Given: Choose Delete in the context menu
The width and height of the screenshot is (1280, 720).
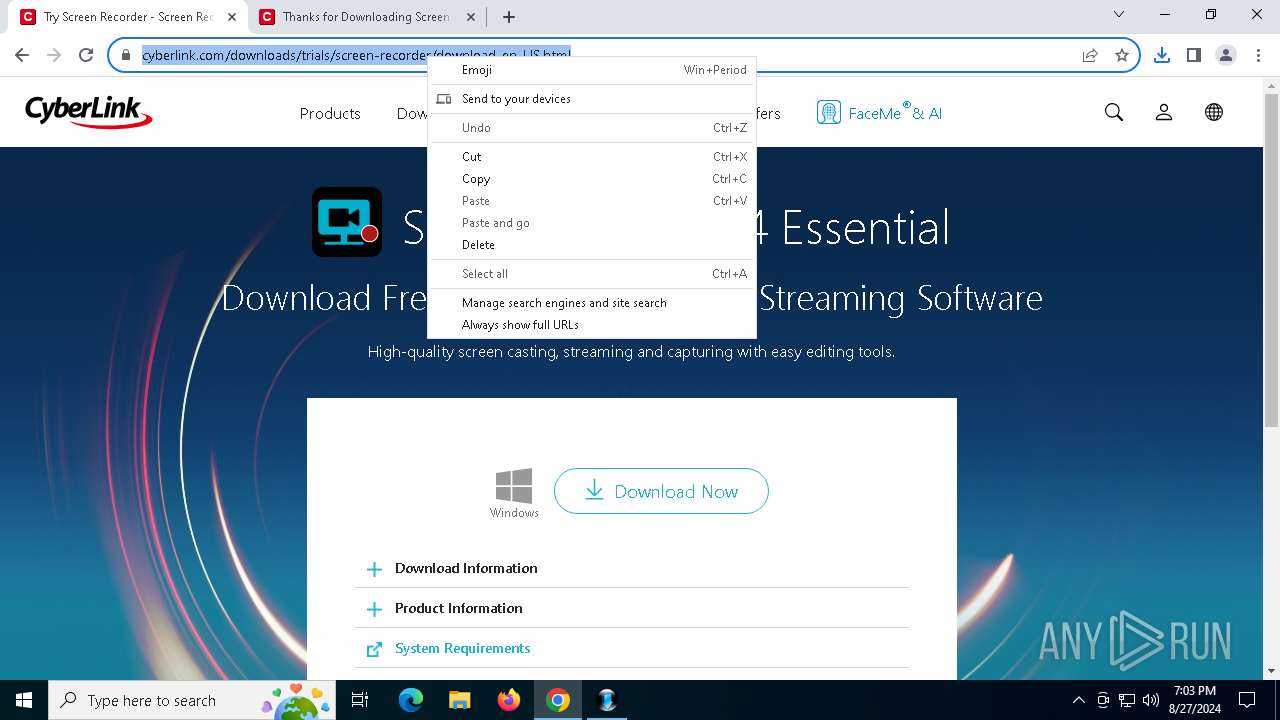Looking at the screenshot, I should (x=592, y=245).
